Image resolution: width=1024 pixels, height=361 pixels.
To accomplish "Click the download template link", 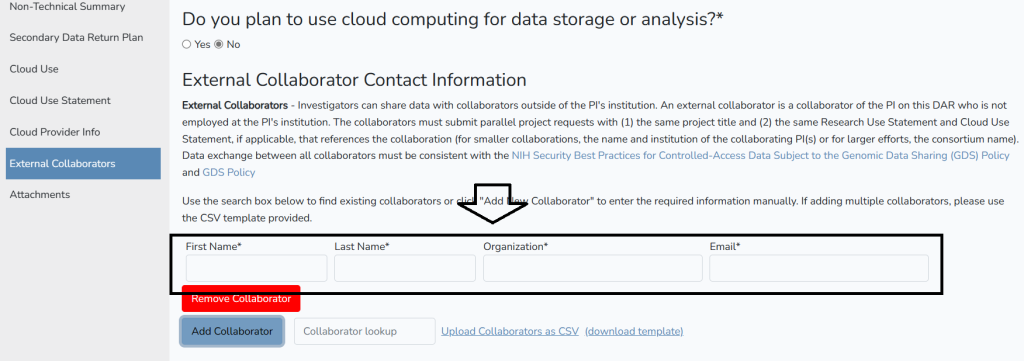I will pyautogui.click(x=634, y=332).
